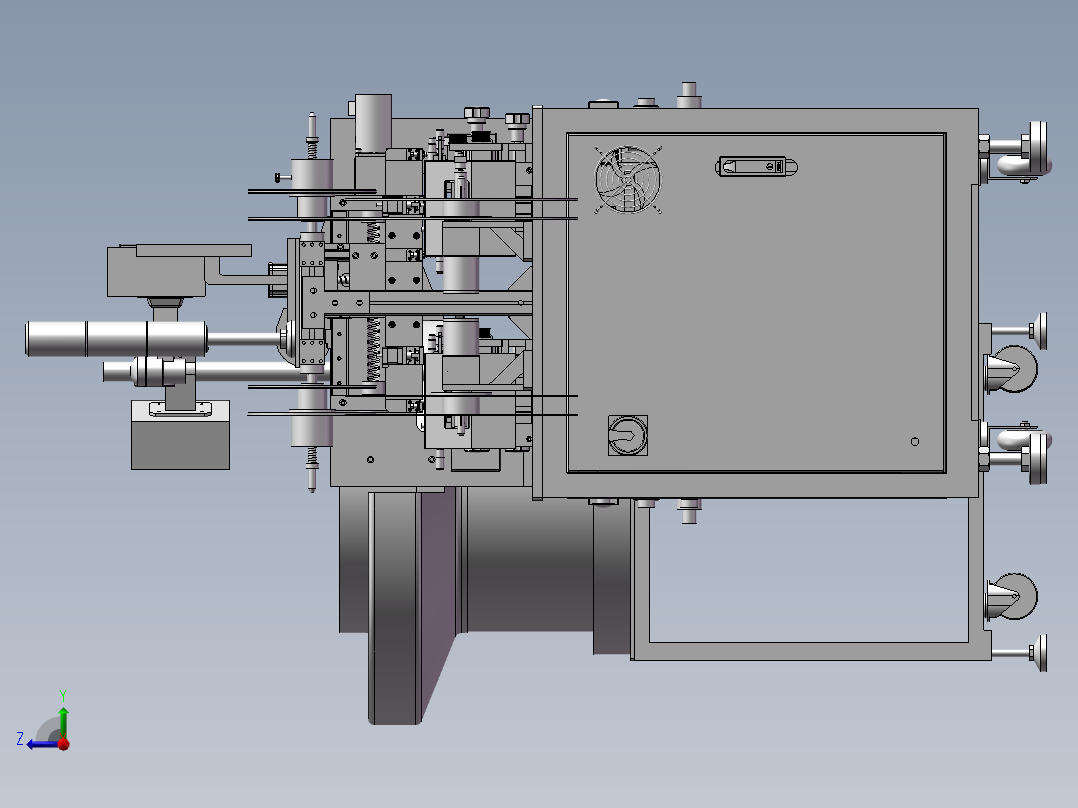
Task: Select the circular cooling fan grille on the cabinet
Action: 628,179
